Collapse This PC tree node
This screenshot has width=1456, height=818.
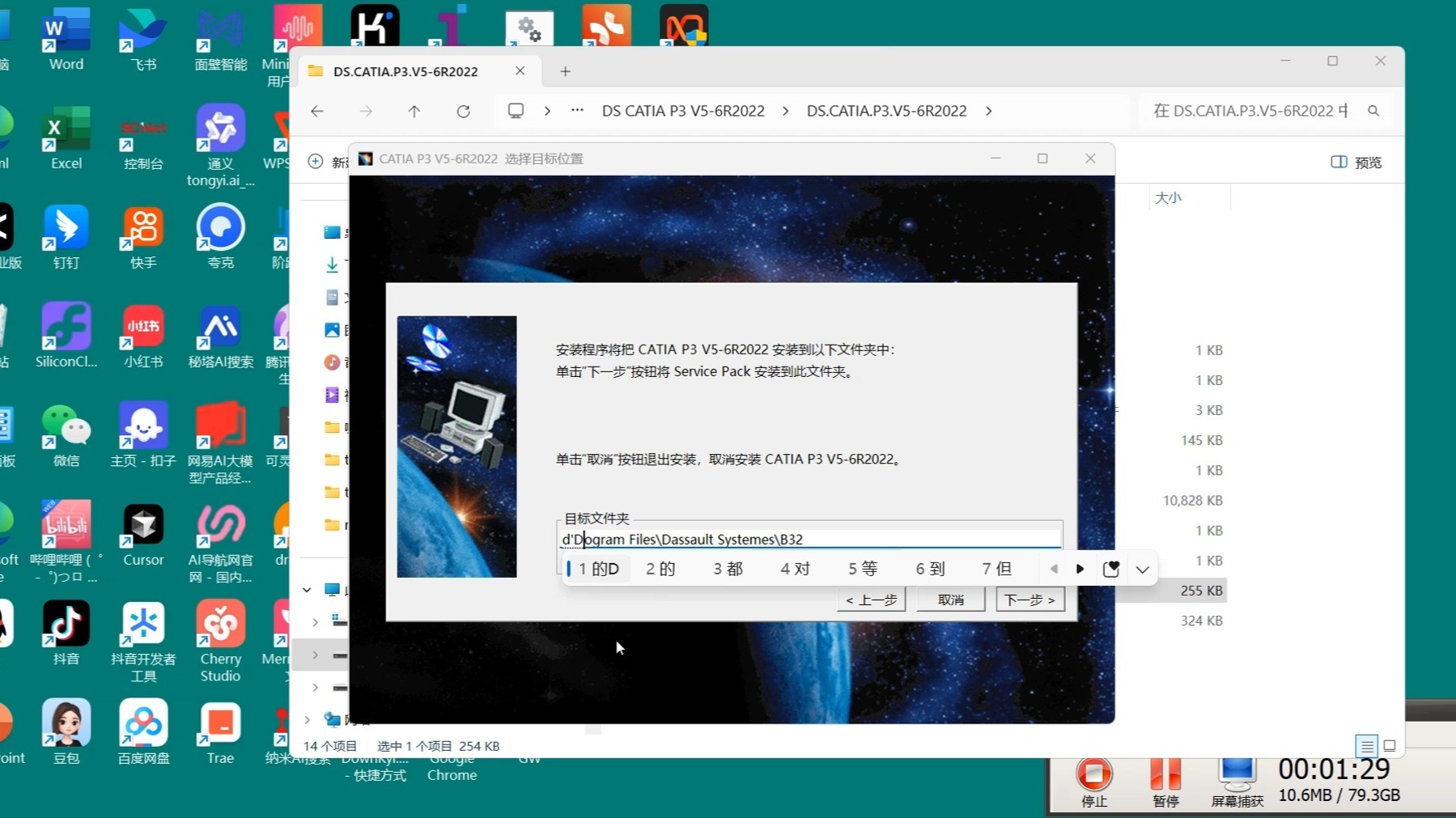pos(307,590)
